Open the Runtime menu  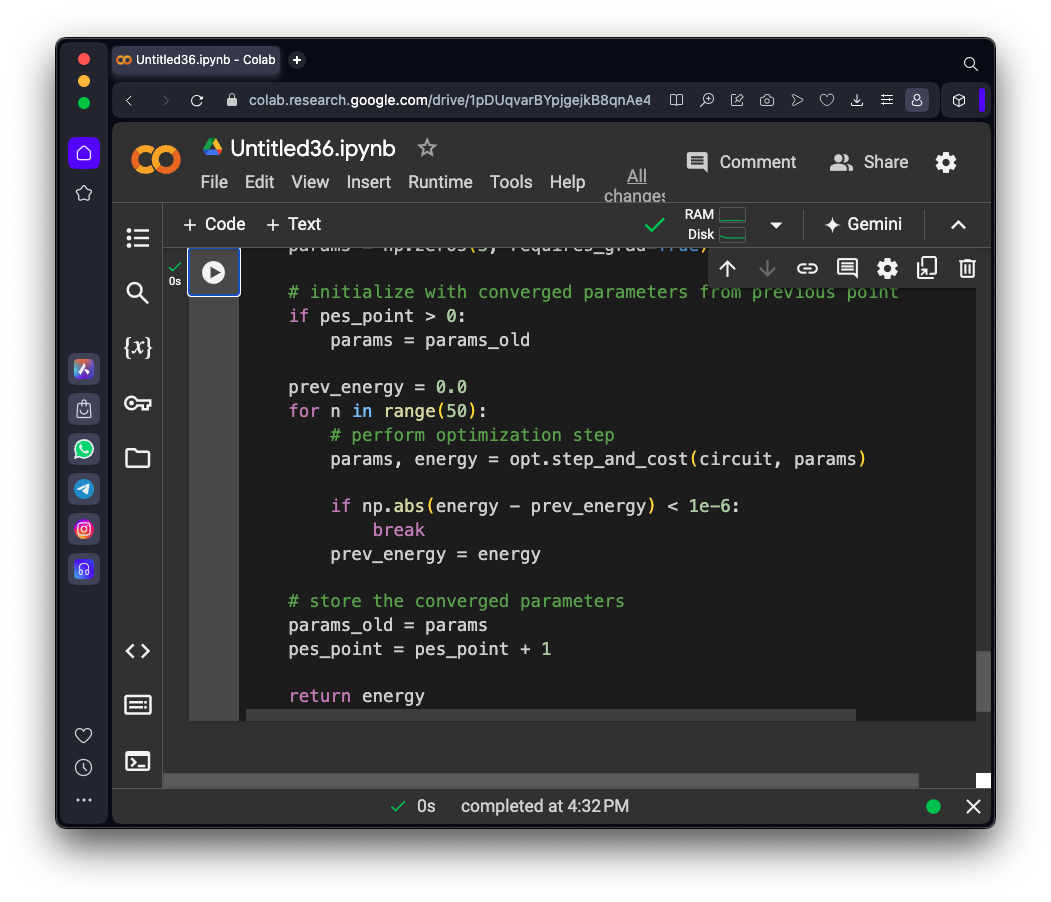point(440,182)
